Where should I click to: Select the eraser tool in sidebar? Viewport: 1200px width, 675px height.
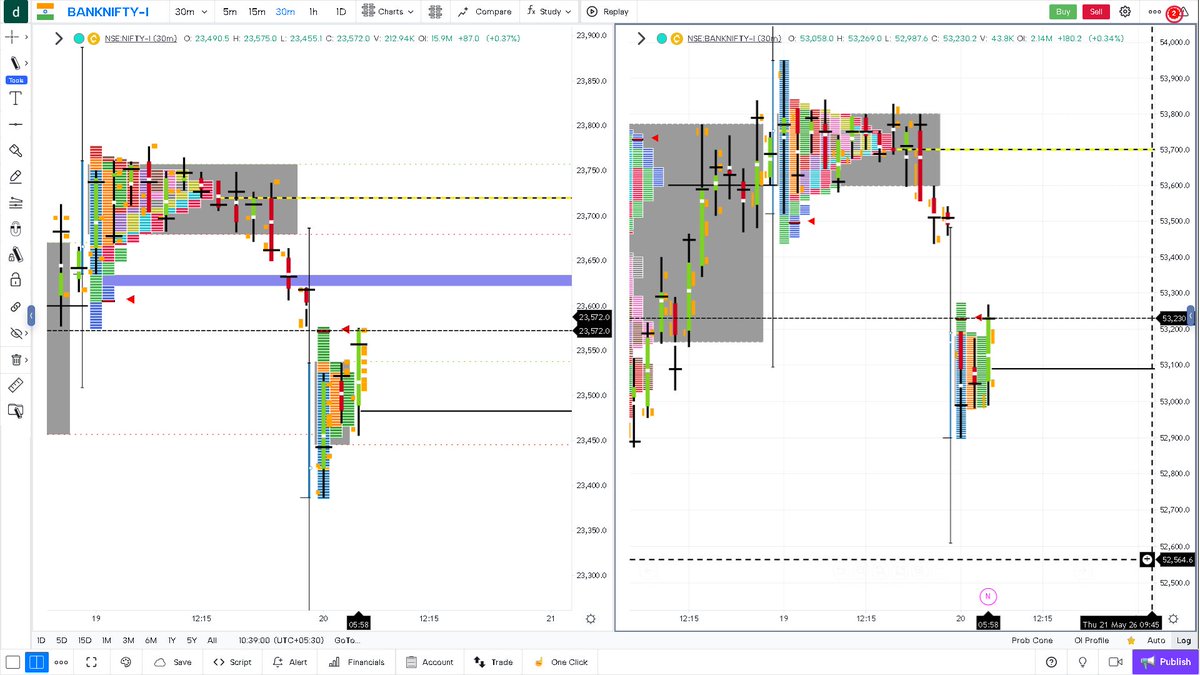(15, 176)
